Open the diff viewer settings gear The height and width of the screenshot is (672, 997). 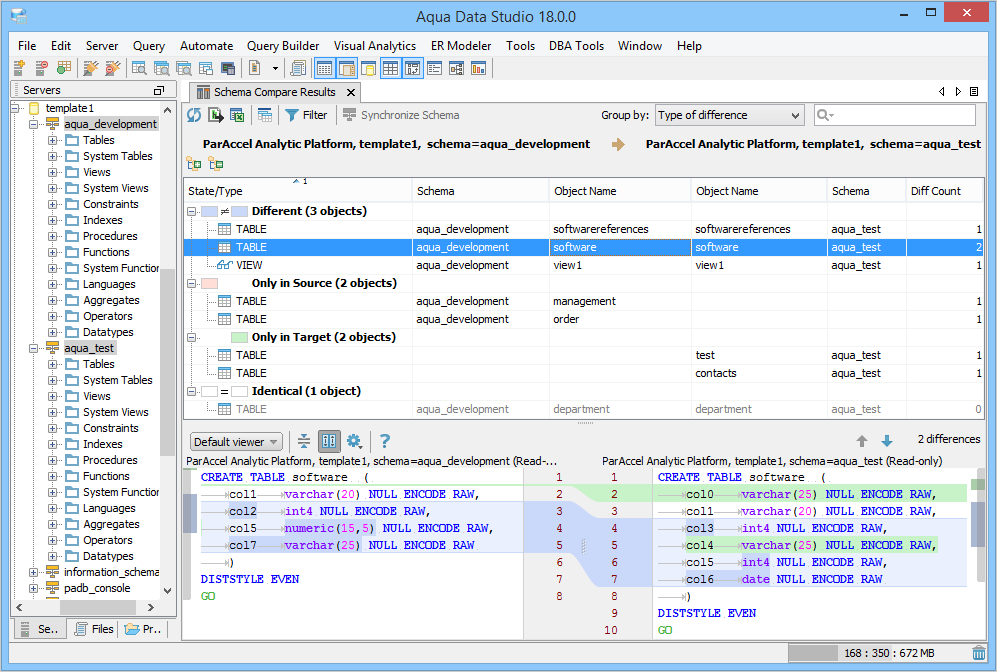354,441
